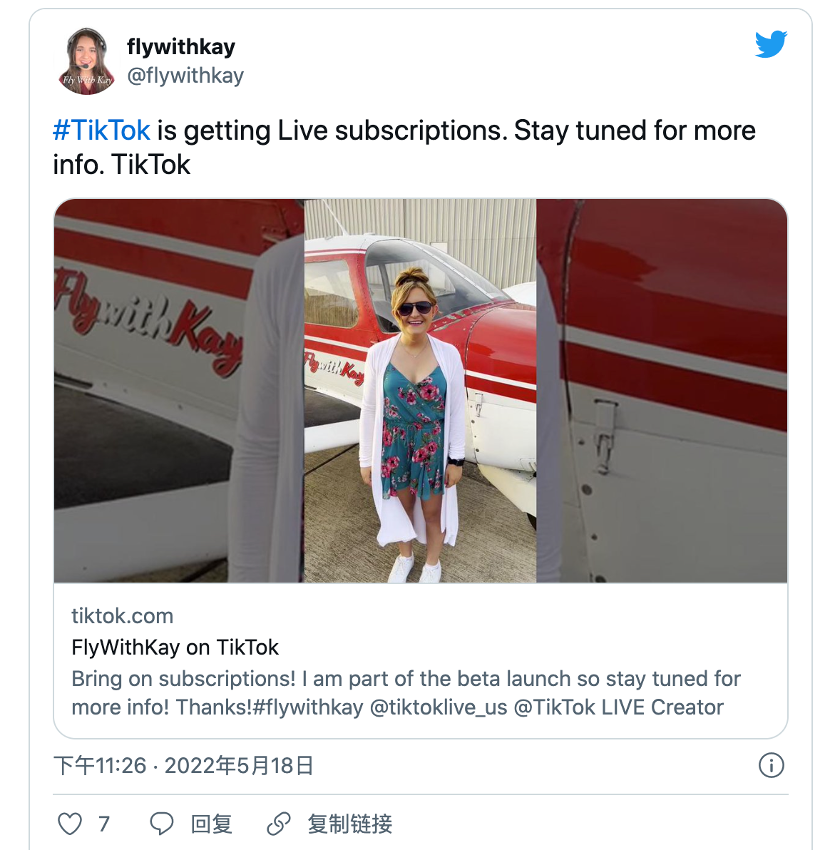Open the FlyWithKay on TikTok card title
Viewport: 830px width, 850px height.
(175, 647)
